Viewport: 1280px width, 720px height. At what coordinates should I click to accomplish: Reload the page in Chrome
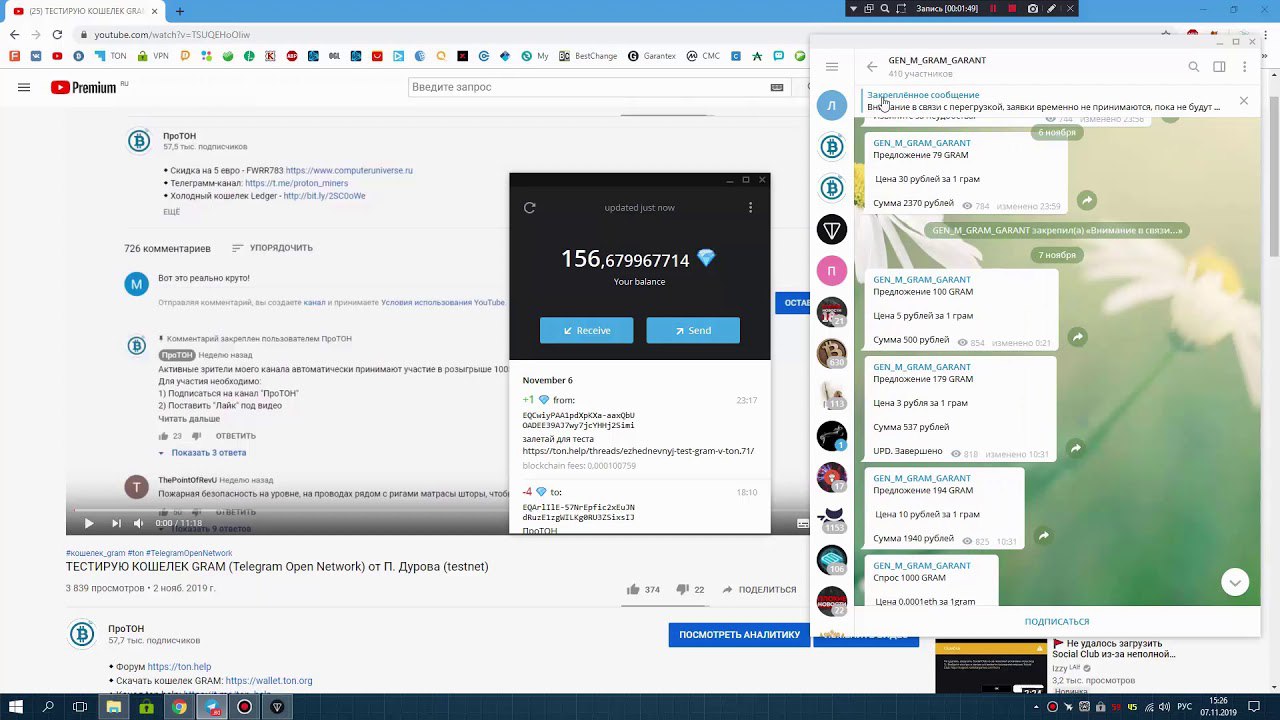pos(57,34)
